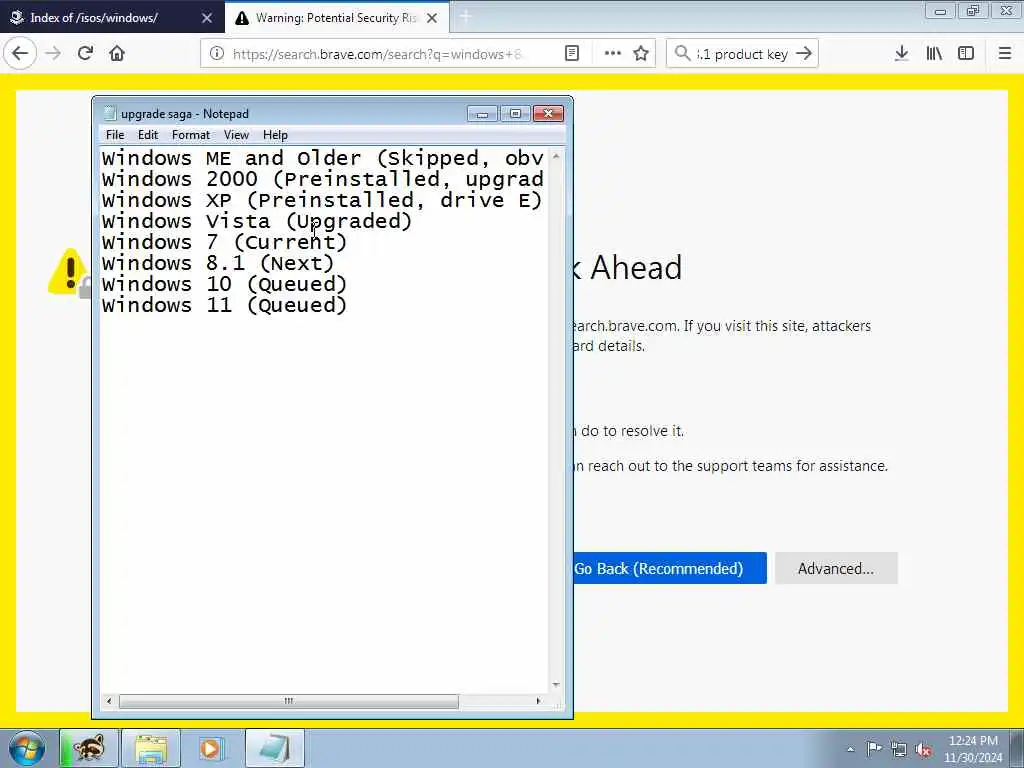
Task: Open the Firefox home page button
Action: click(117, 54)
